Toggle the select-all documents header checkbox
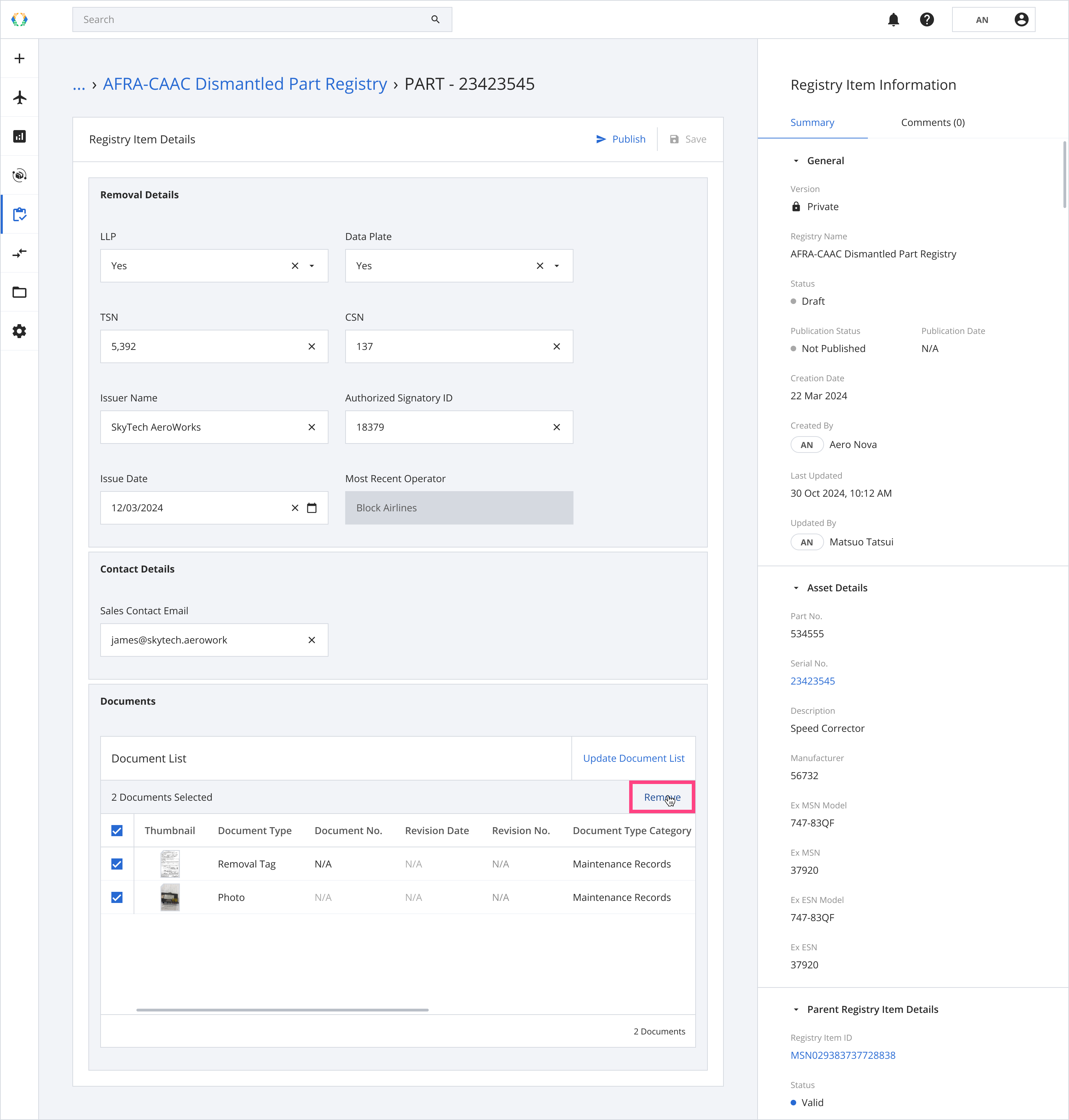The image size is (1069, 1120). click(x=117, y=831)
